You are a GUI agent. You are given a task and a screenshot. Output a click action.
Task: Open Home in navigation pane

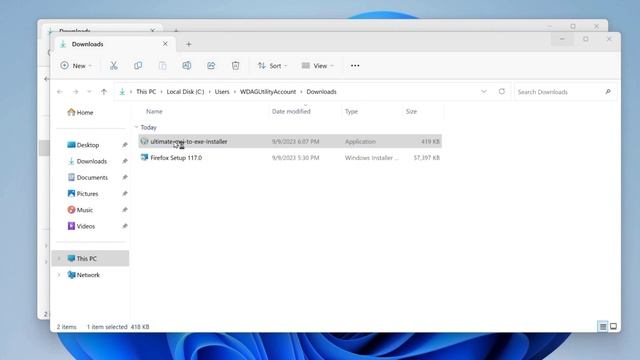pyautogui.click(x=80, y=112)
